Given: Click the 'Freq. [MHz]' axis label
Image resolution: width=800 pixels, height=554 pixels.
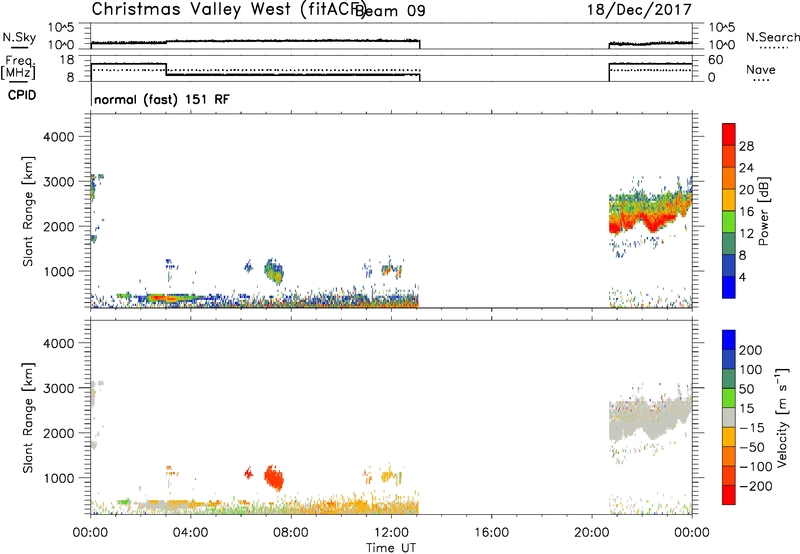Looking at the screenshot, I should tap(19, 67).
